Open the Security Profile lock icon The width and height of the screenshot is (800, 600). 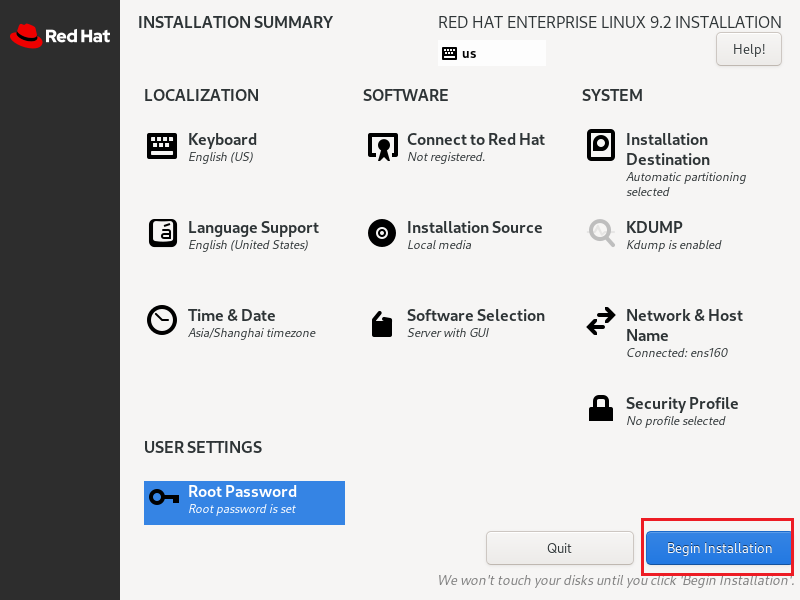601,408
